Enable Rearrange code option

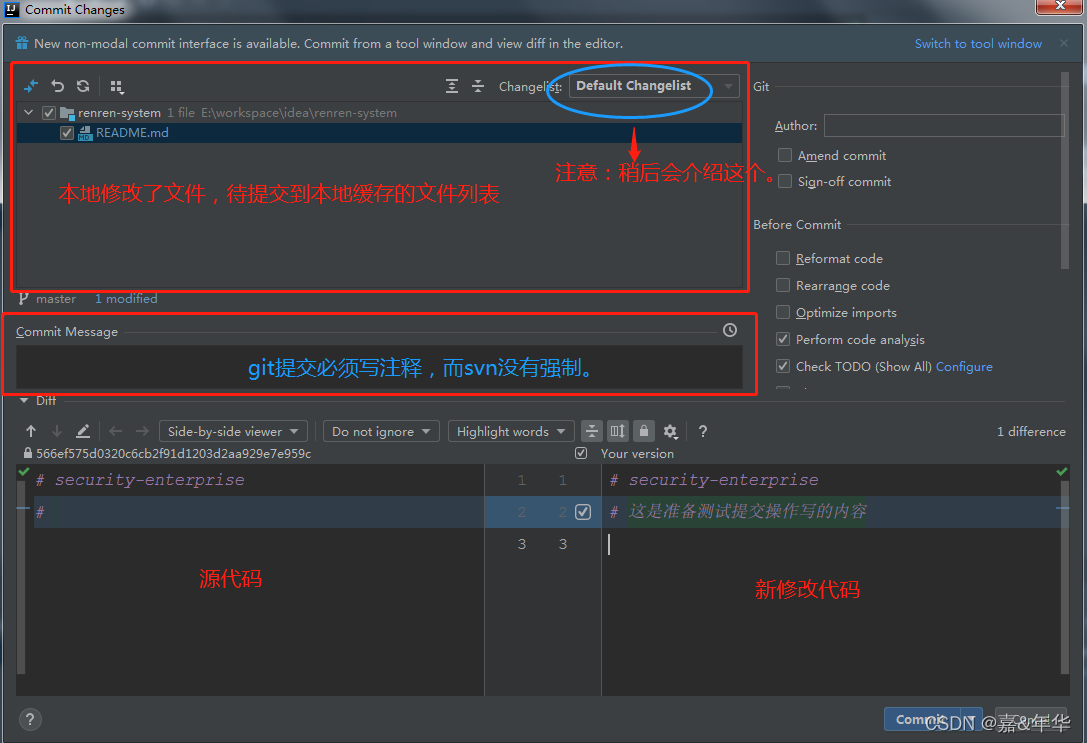[783, 285]
